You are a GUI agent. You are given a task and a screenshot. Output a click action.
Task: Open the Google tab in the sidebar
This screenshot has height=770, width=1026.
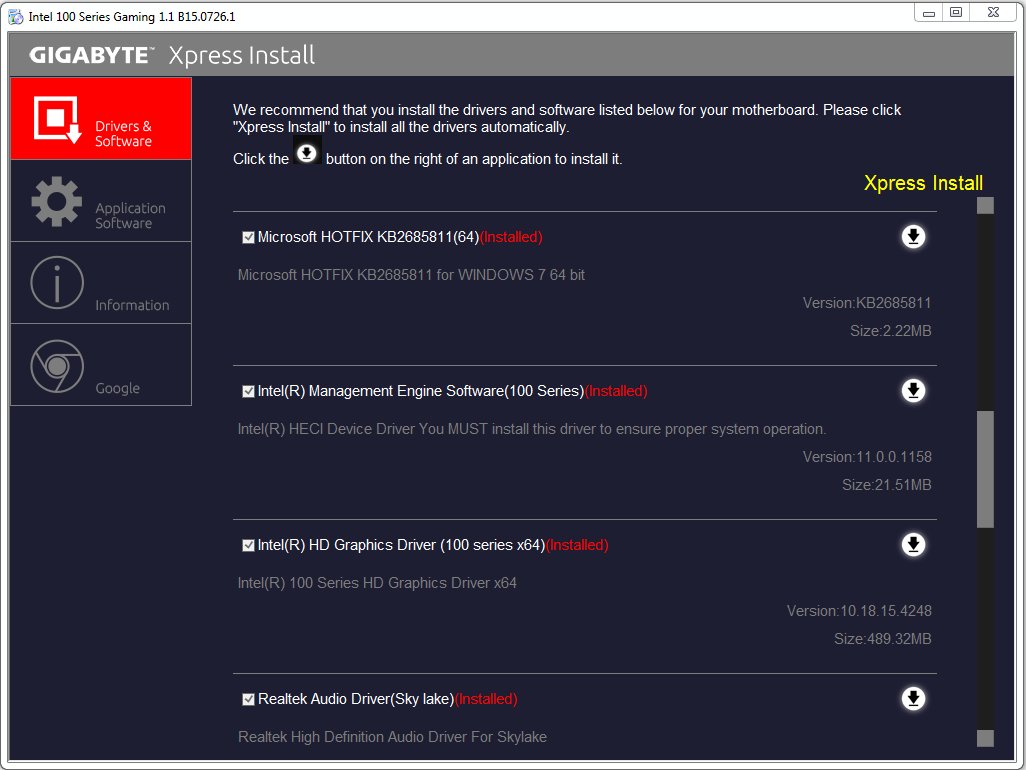pos(101,365)
